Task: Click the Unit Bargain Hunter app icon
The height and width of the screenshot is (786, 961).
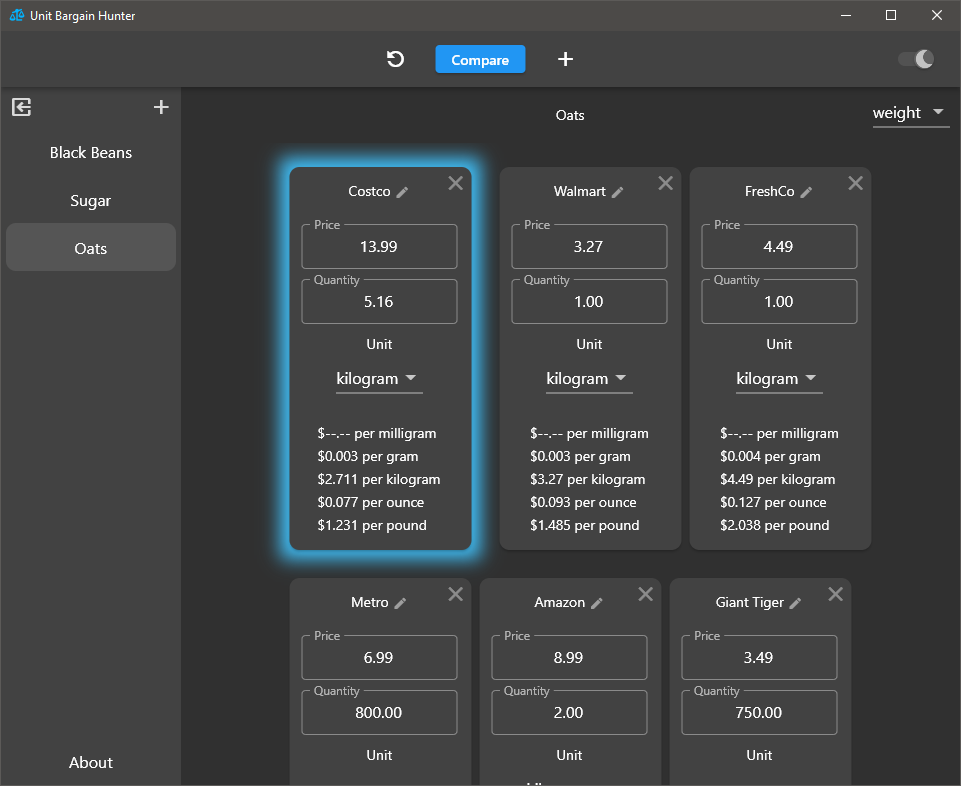Action: pyautogui.click(x=17, y=15)
